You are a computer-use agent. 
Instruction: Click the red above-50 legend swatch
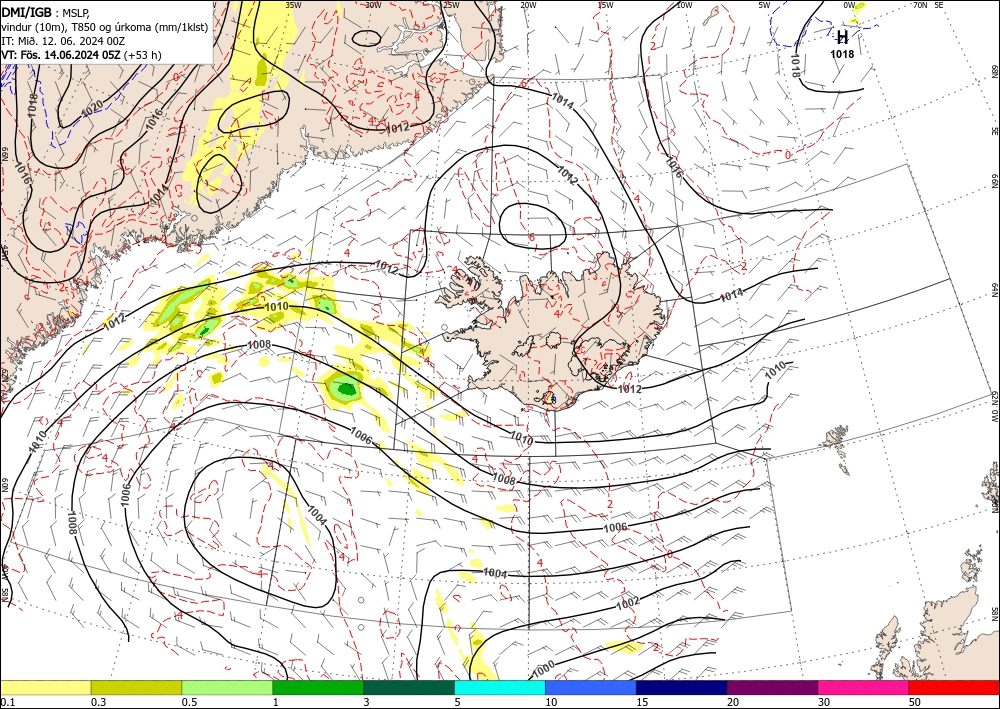pos(954,687)
